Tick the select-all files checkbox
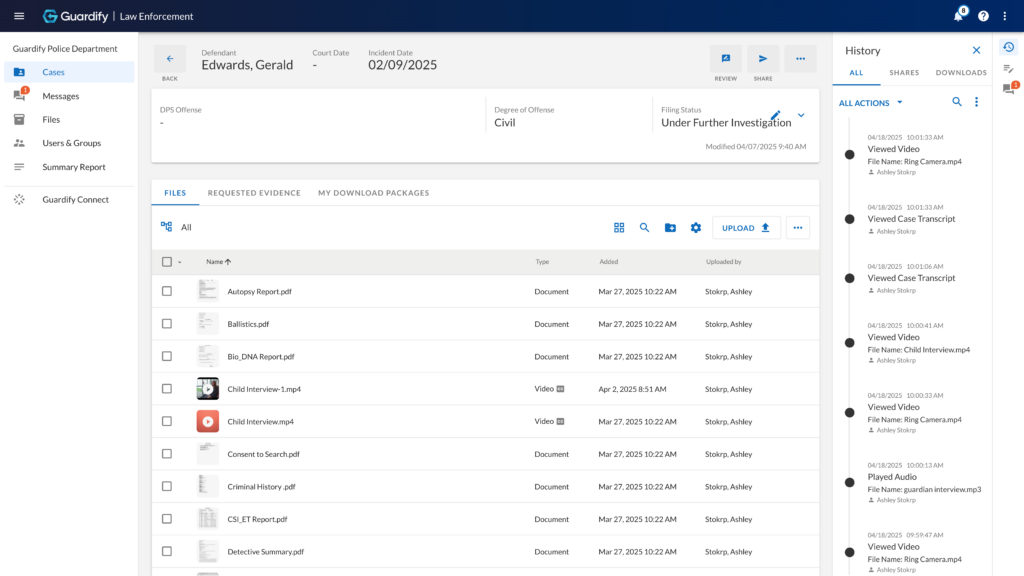This screenshot has height=576, width=1024. [167, 262]
